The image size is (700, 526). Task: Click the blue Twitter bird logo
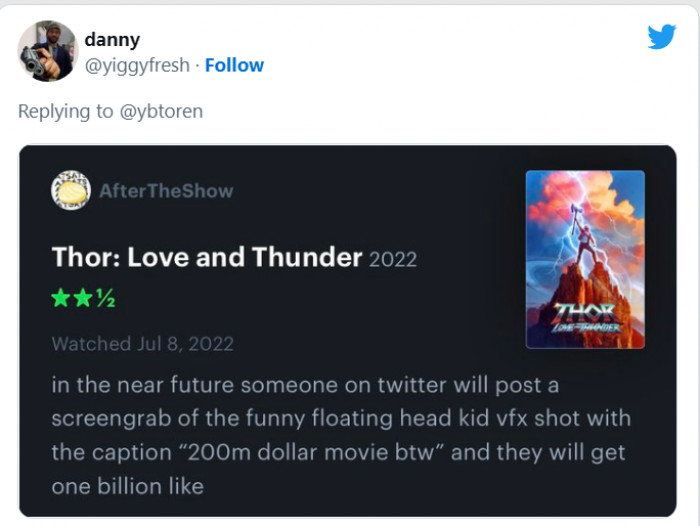click(x=661, y=37)
